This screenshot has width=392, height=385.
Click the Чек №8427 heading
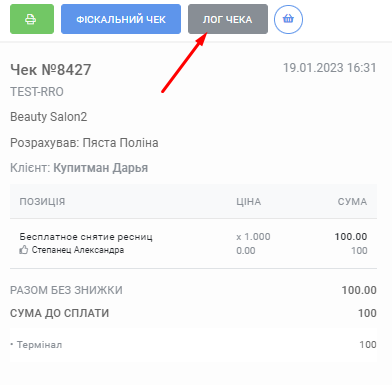click(x=51, y=70)
